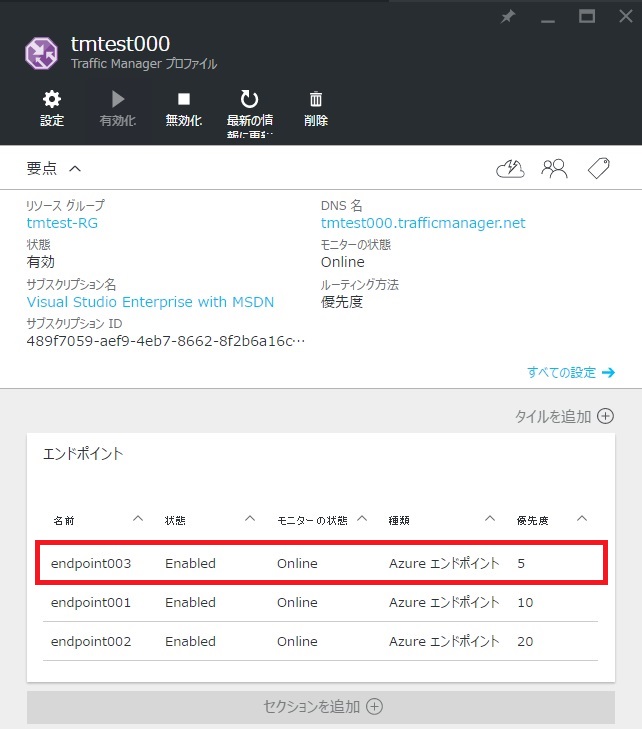Click the 名前 column header text

click(64, 521)
